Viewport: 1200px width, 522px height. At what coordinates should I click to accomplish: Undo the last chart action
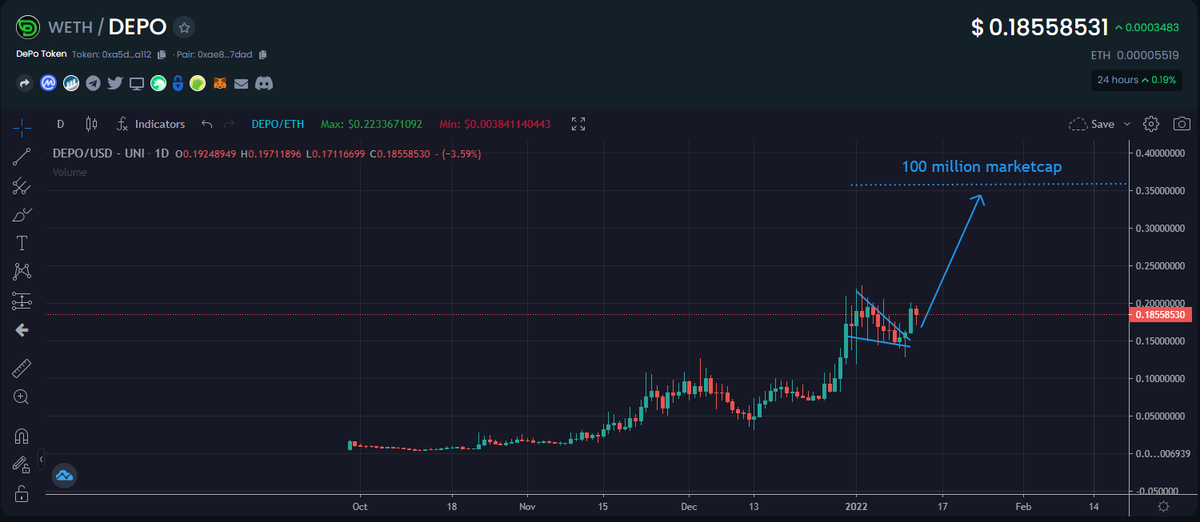coord(206,124)
